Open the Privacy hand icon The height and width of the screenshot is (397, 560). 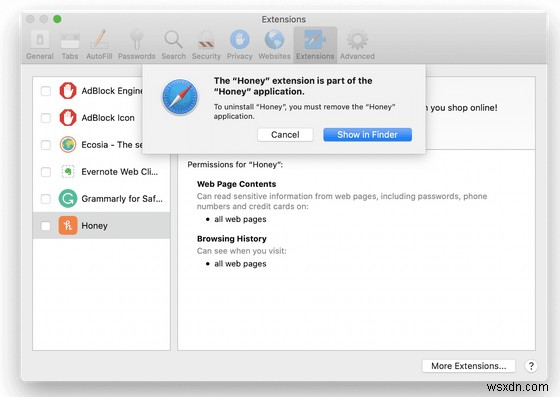click(x=240, y=39)
